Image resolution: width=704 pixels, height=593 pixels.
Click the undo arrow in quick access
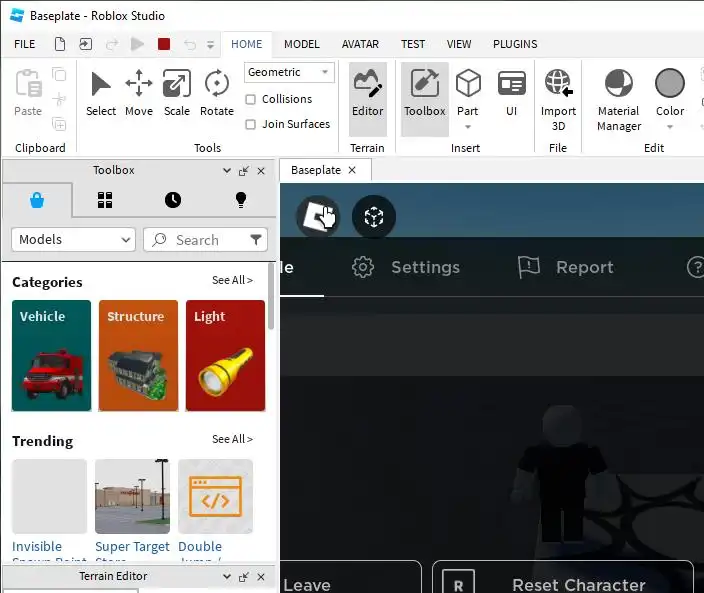[x=190, y=44]
